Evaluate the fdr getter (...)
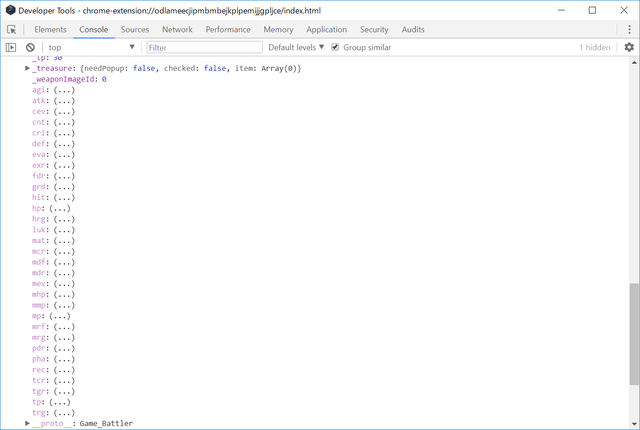640x430 pixels. (x=64, y=176)
